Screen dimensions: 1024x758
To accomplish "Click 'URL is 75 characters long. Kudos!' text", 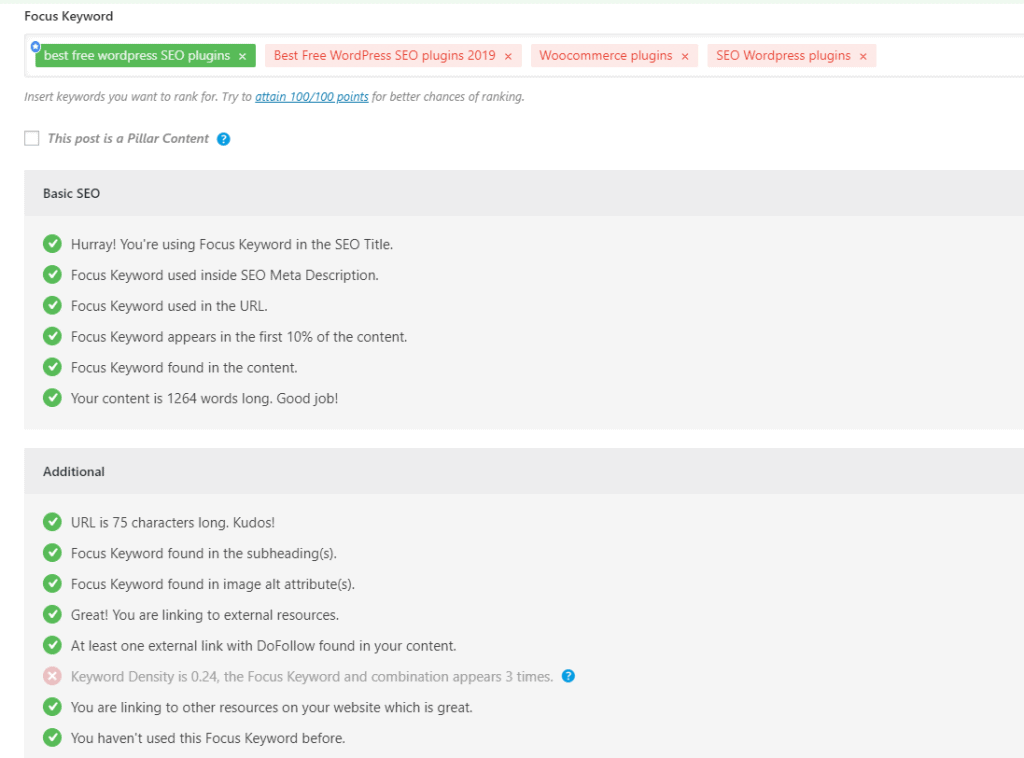I will click(x=172, y=522).
